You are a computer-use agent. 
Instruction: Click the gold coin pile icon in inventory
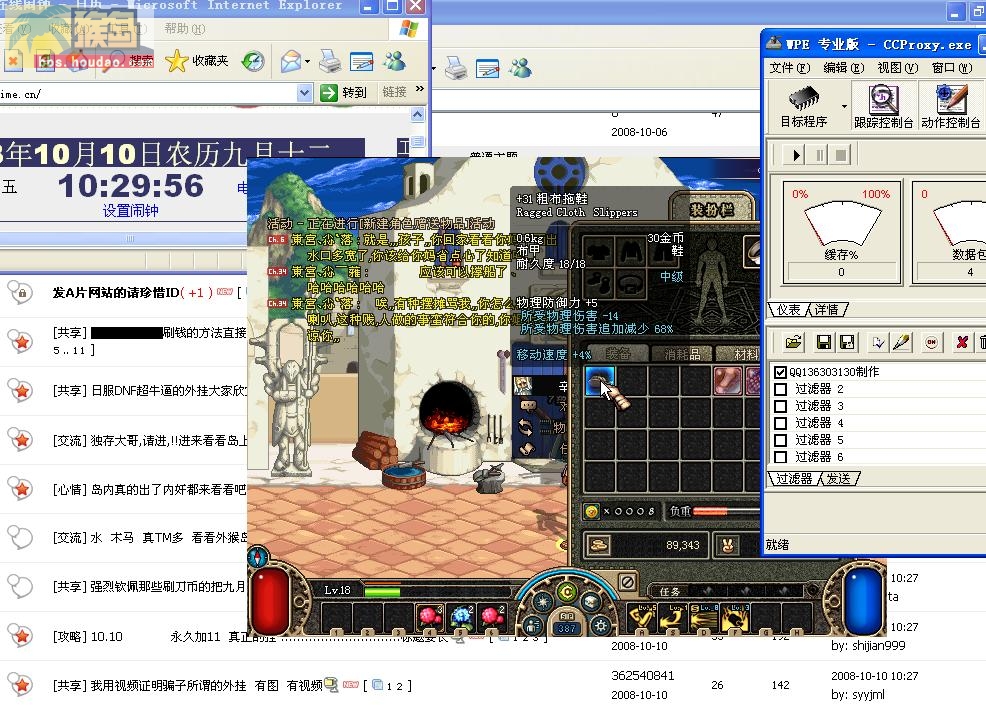click(599, 545)
